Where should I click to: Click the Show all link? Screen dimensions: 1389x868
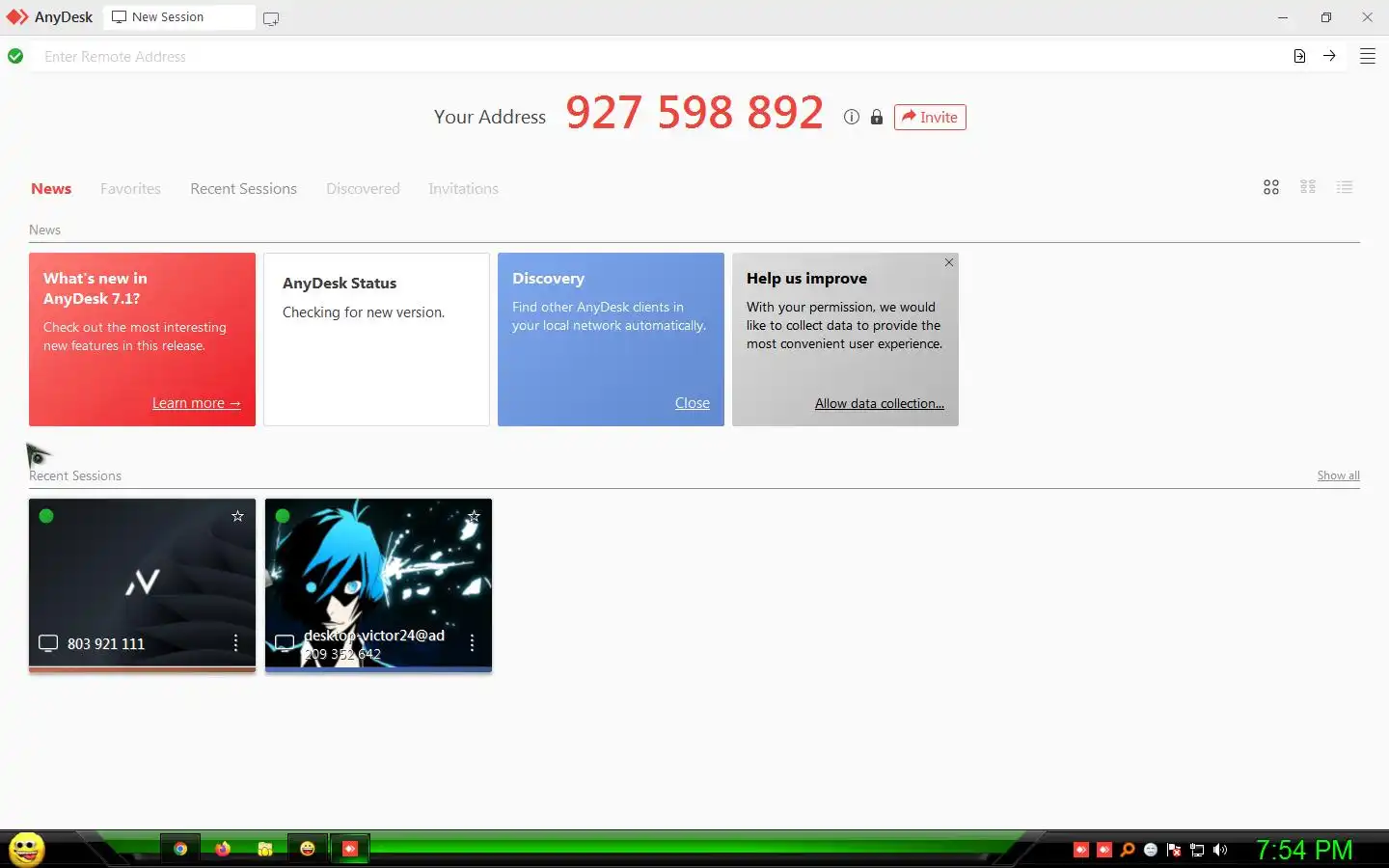1338,475
